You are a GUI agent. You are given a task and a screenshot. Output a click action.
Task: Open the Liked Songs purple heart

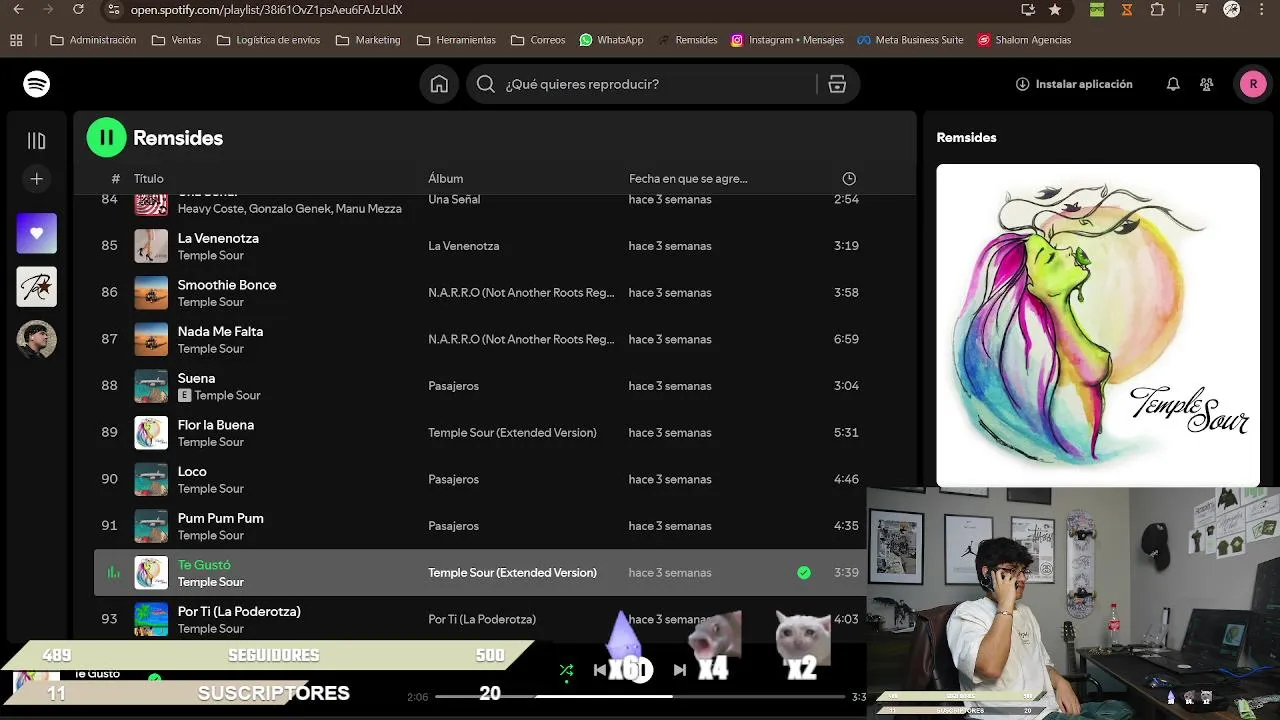pos(37,233)
